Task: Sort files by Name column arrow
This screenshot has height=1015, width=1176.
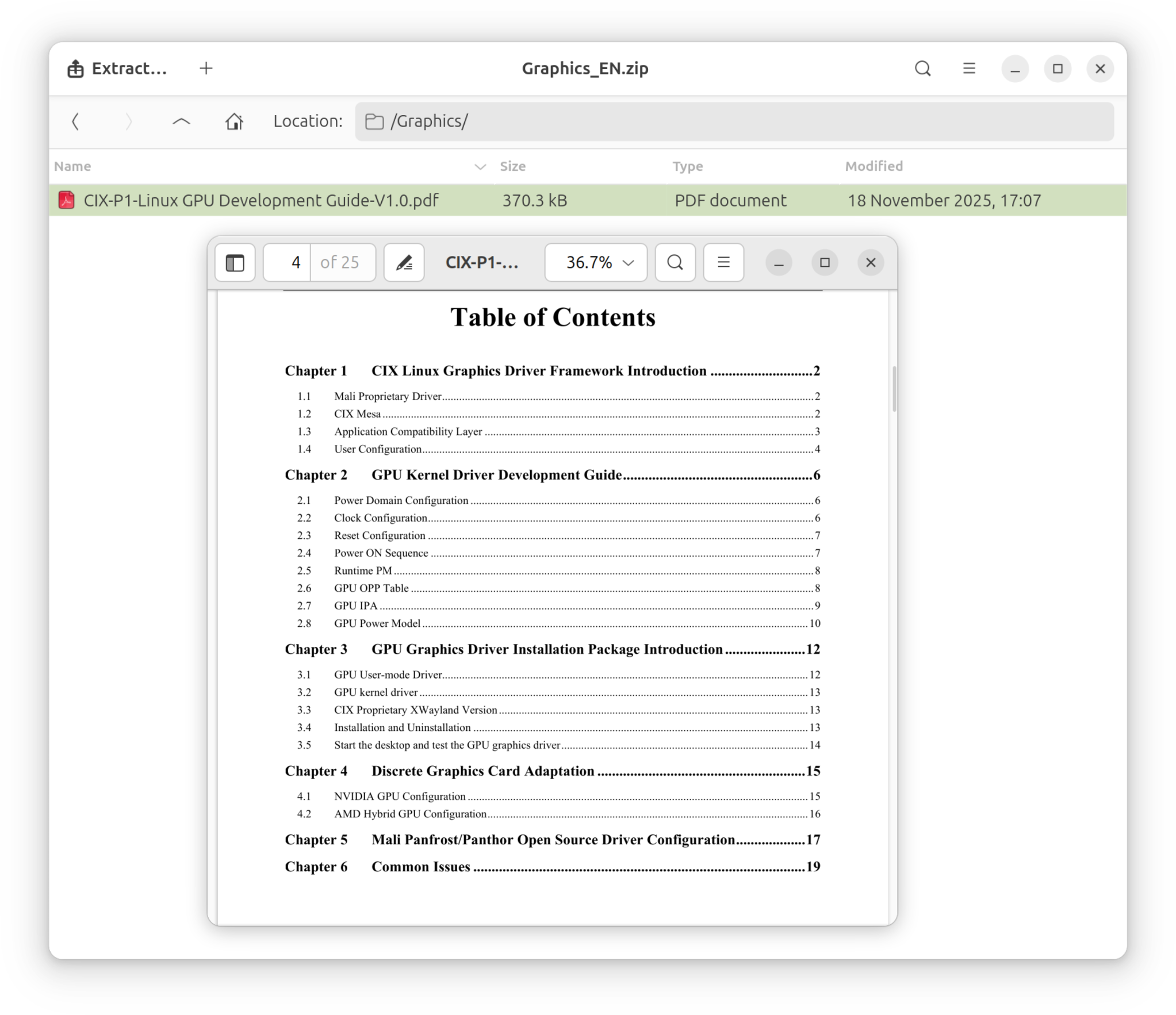Action: click(x=480, y=167)
